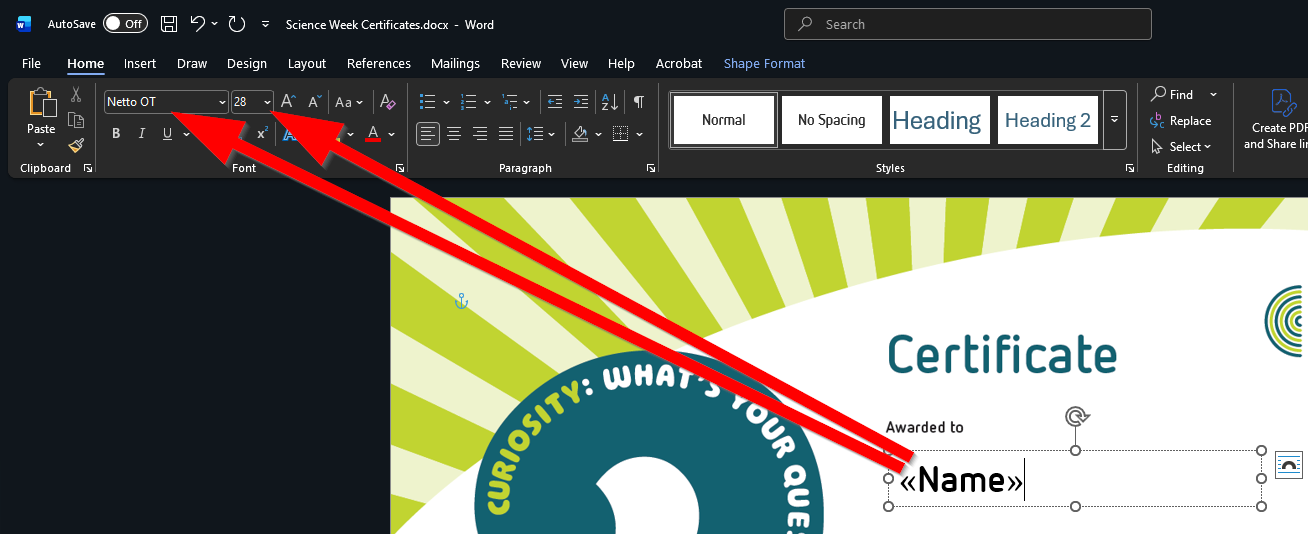
Task: Click the Format Painter brush icon
Action: 76,146
